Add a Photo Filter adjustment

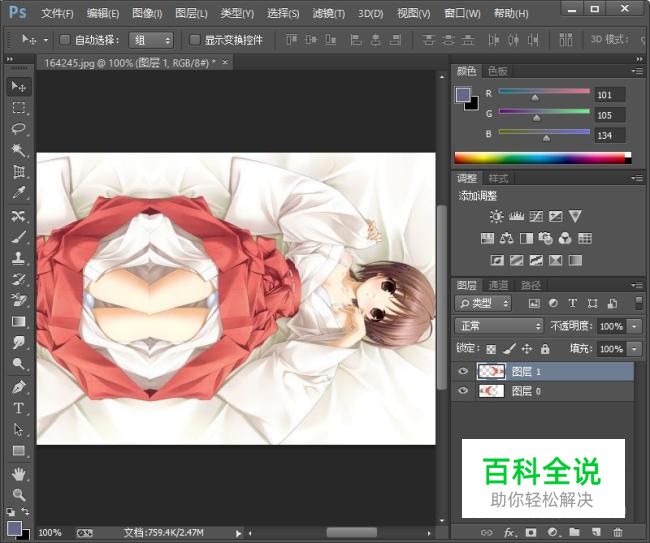click(x=546, y=238)
